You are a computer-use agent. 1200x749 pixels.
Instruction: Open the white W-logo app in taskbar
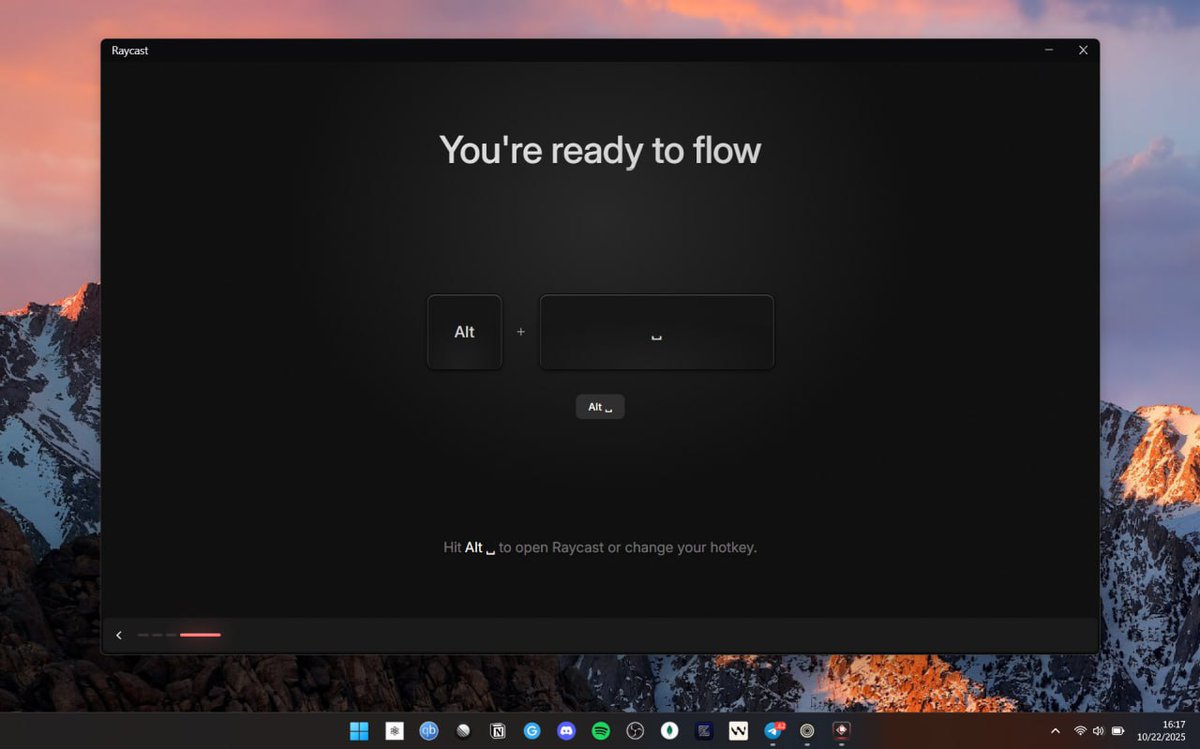(x=738, y=731)
